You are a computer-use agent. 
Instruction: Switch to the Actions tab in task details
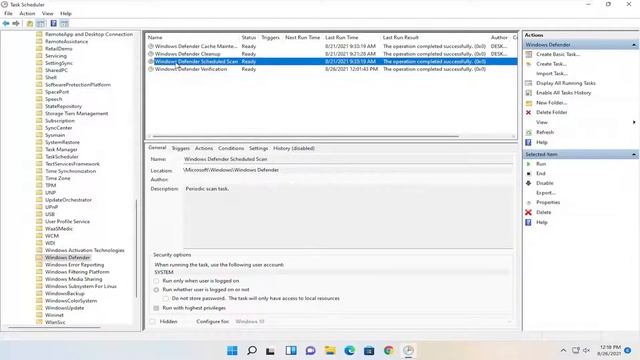point(204,148)
